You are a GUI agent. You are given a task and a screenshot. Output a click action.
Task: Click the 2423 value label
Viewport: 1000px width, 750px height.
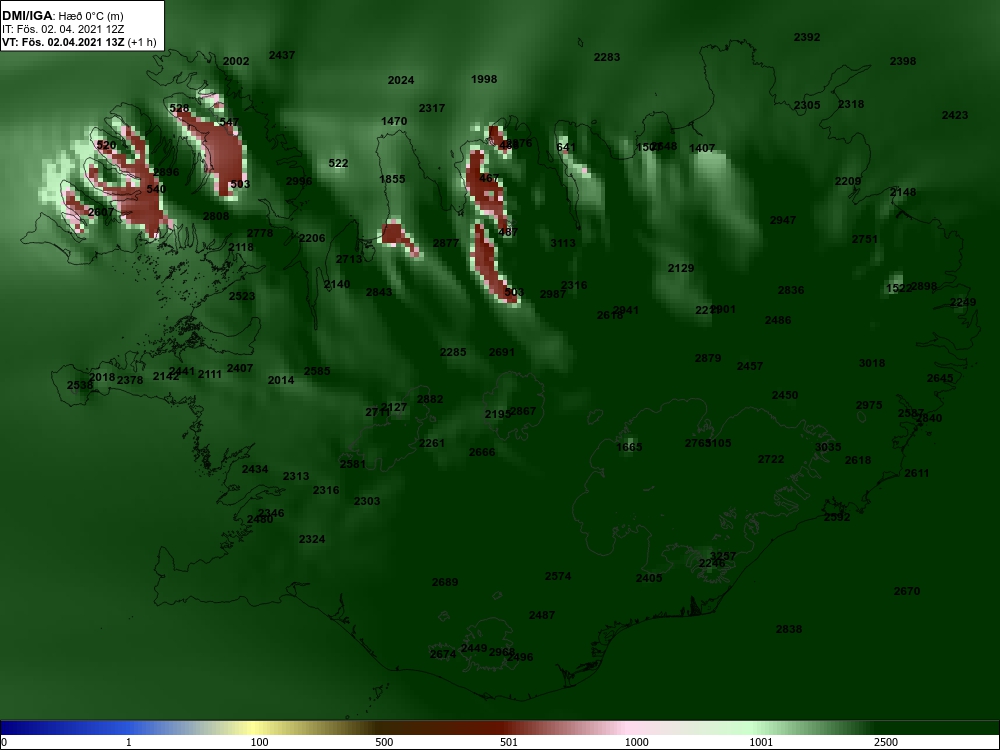tap(955, 115)
